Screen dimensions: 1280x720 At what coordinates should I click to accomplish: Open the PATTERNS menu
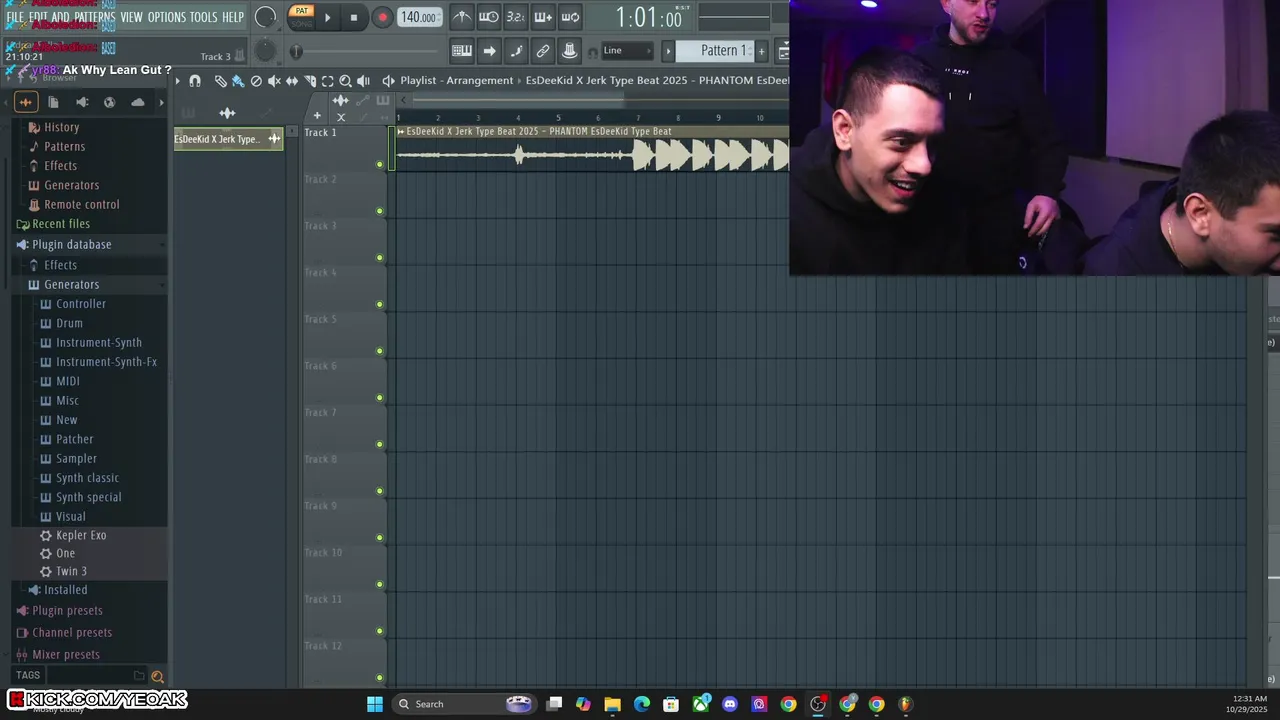click(x=95, y=17)
